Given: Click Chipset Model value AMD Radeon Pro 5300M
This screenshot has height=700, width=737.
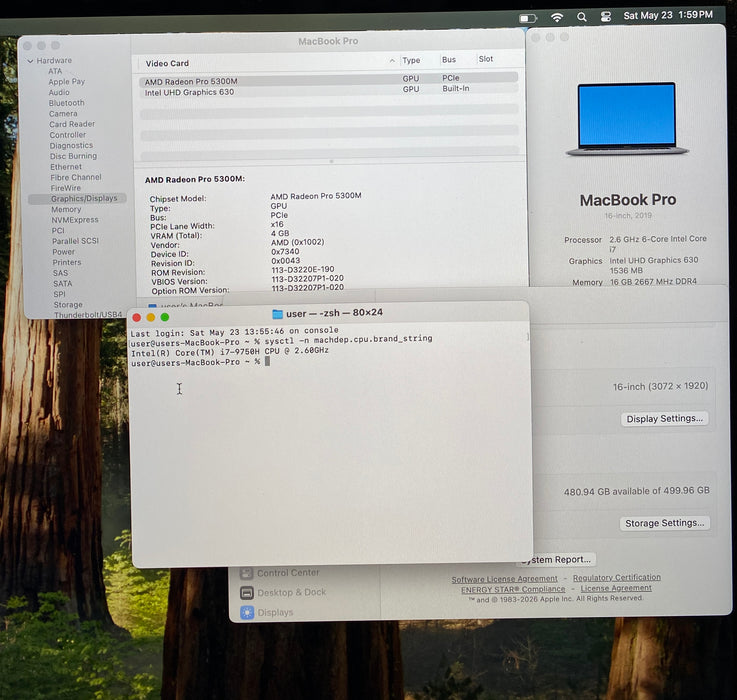Looking at the screenshot, I should pyautogui.click(x=316, y=196).
